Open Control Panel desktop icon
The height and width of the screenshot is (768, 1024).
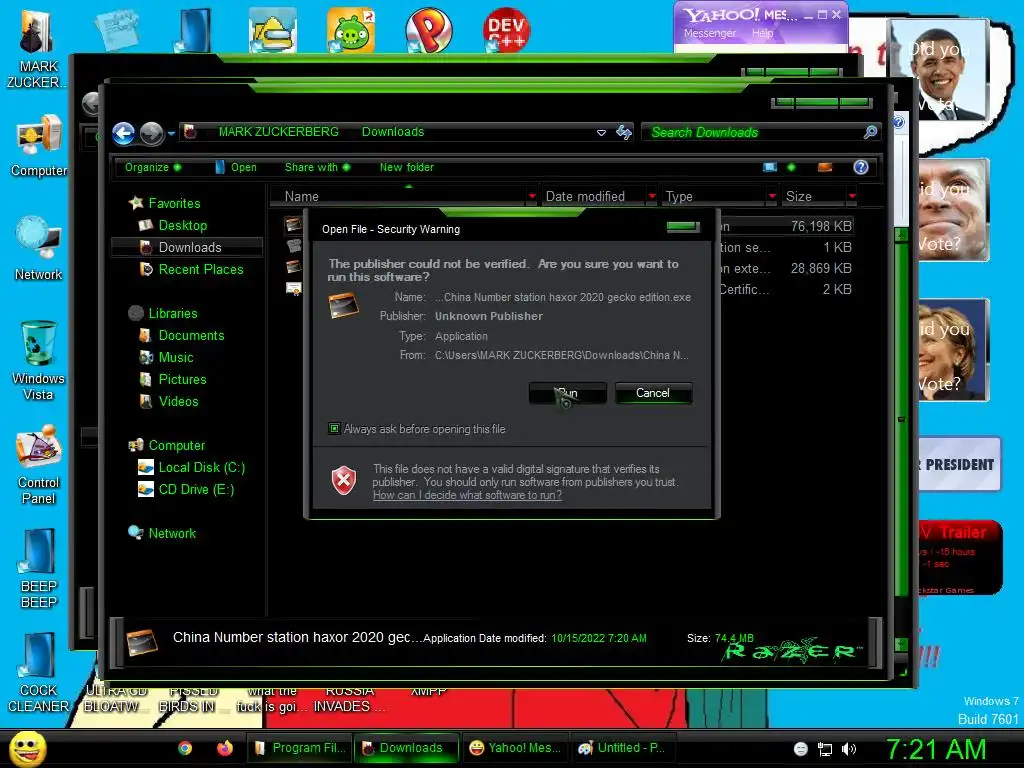point(39,464)
